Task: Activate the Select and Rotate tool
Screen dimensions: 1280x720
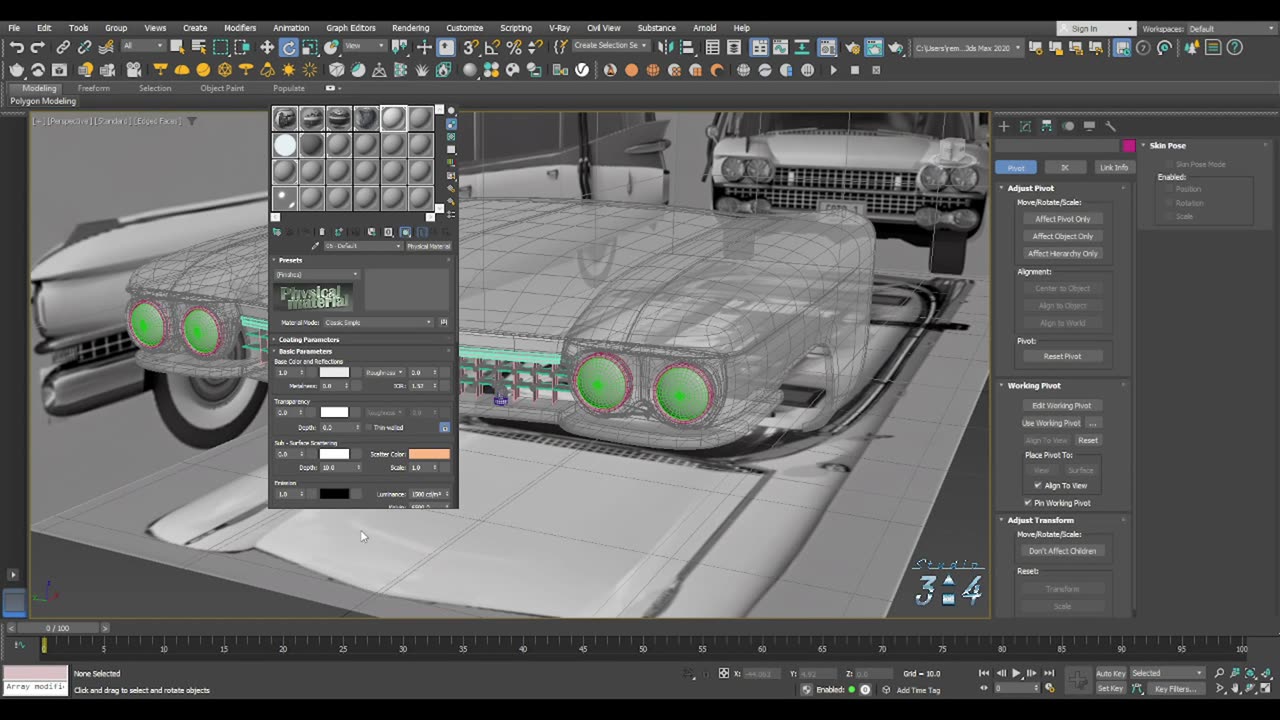Action: click(288, 47)
